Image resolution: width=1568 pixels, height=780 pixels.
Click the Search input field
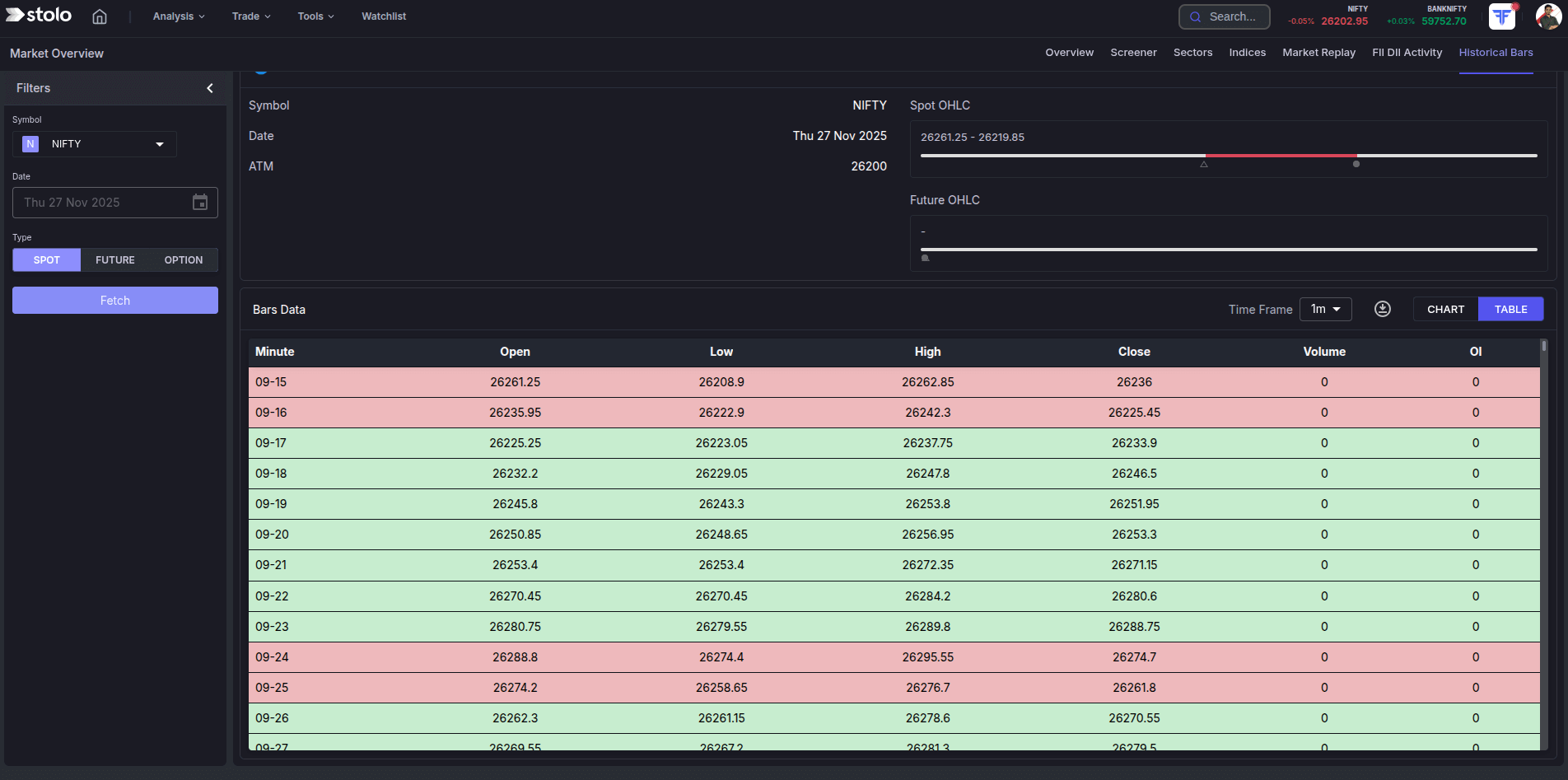click(x=1231, y=16)
